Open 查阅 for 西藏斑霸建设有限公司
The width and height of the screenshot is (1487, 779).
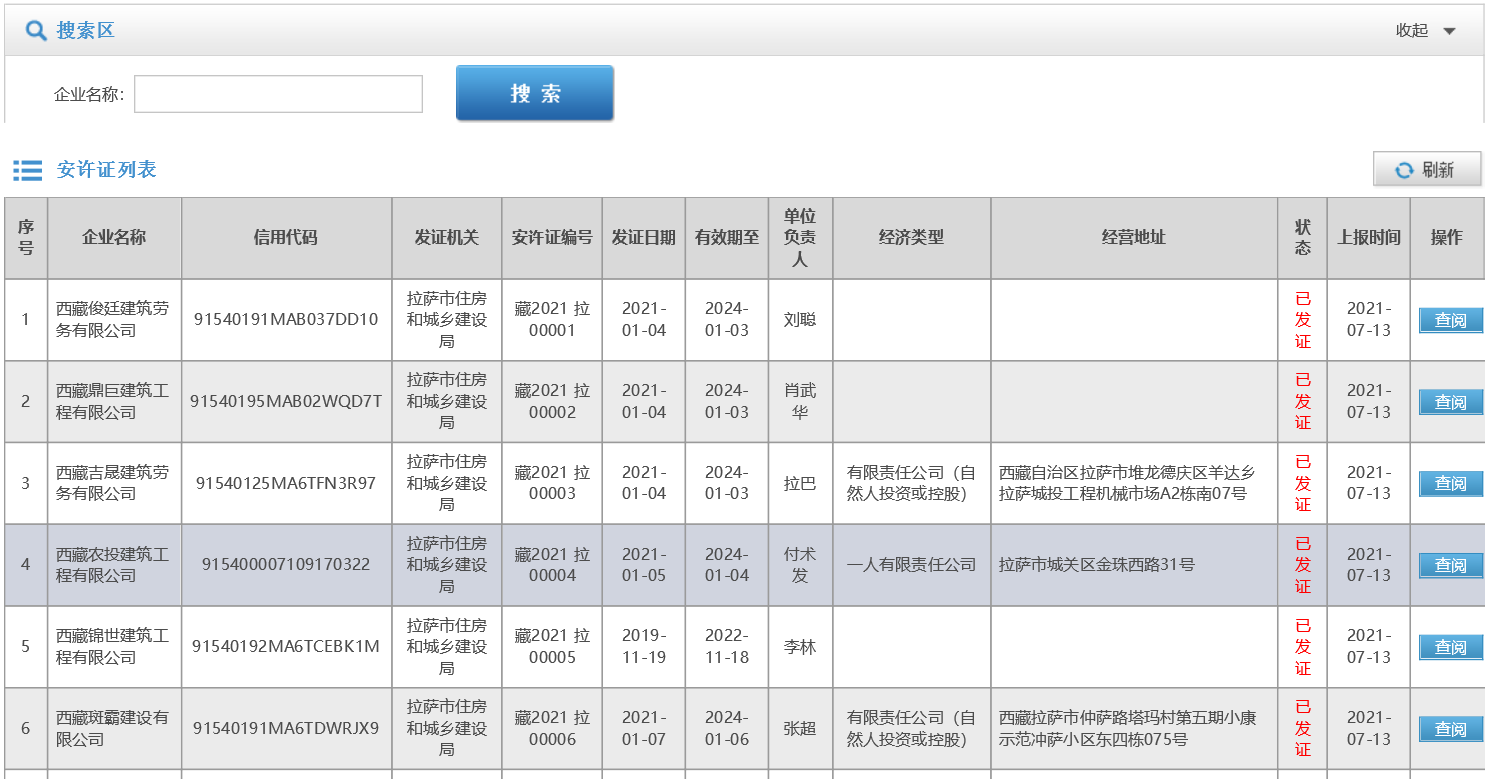pos(1449,729)
